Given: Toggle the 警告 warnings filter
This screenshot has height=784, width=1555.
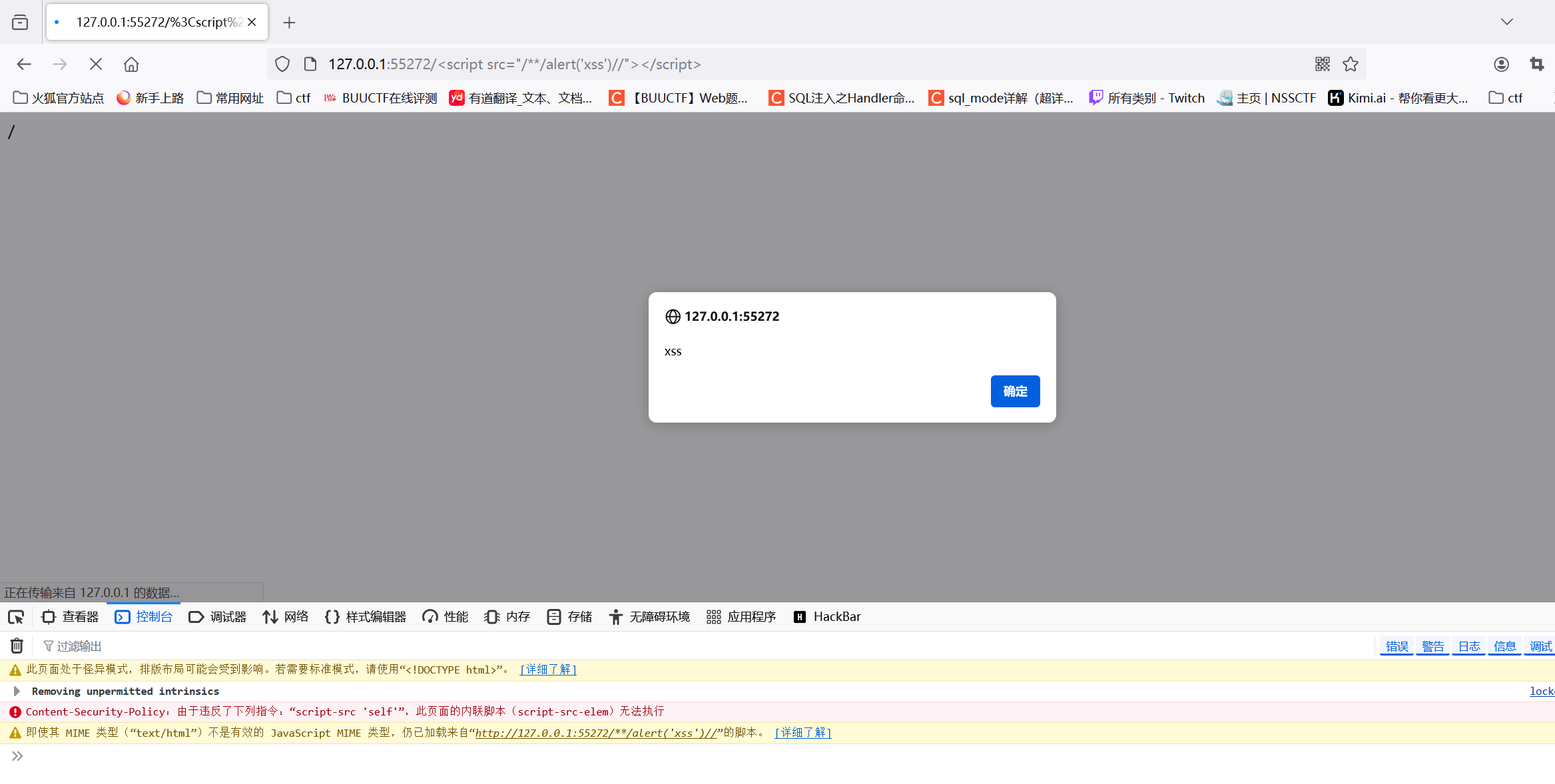Looking at the screenshot, I should (x=1432, y=646).
